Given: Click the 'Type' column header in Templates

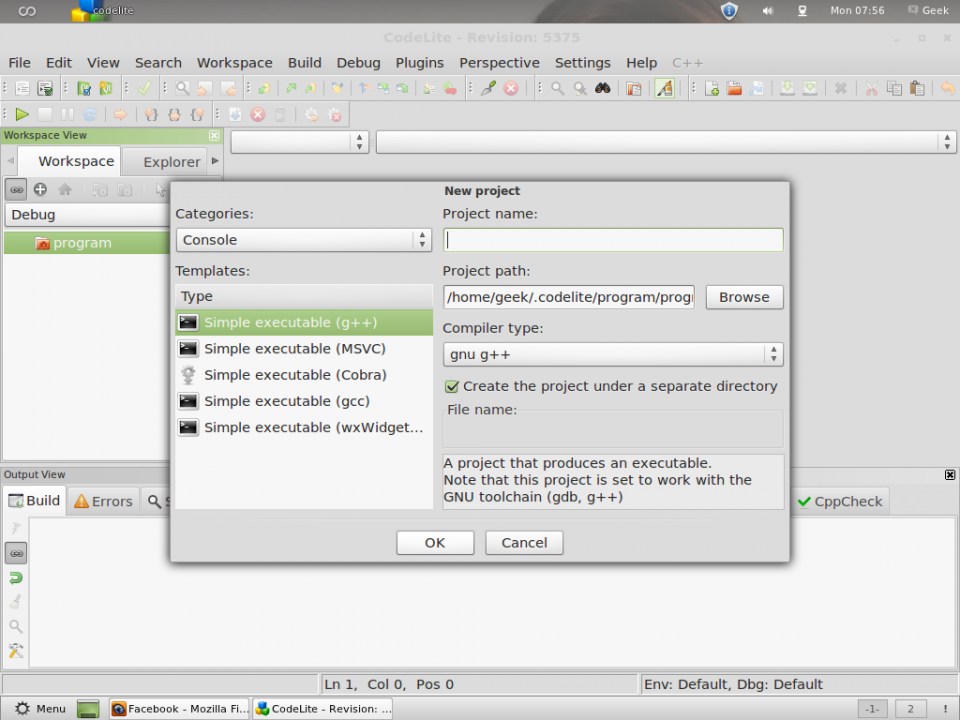Looking at the screenshot, I should (304, 296).
